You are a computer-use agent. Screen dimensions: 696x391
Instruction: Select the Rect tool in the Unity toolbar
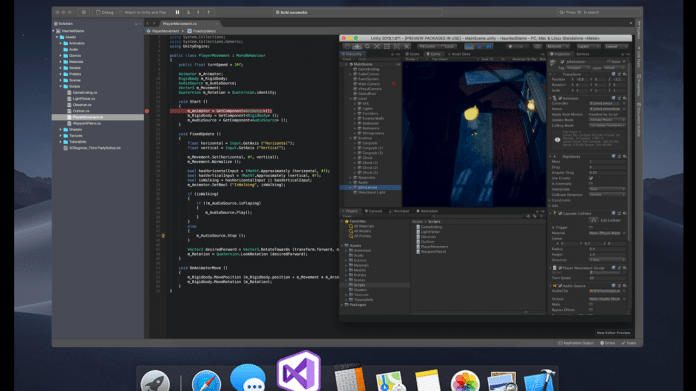coord(387,46)
